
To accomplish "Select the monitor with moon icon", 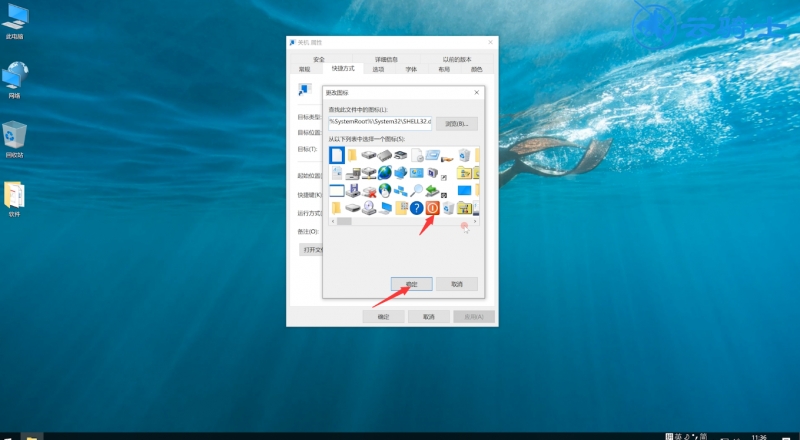I will (433, 173).
